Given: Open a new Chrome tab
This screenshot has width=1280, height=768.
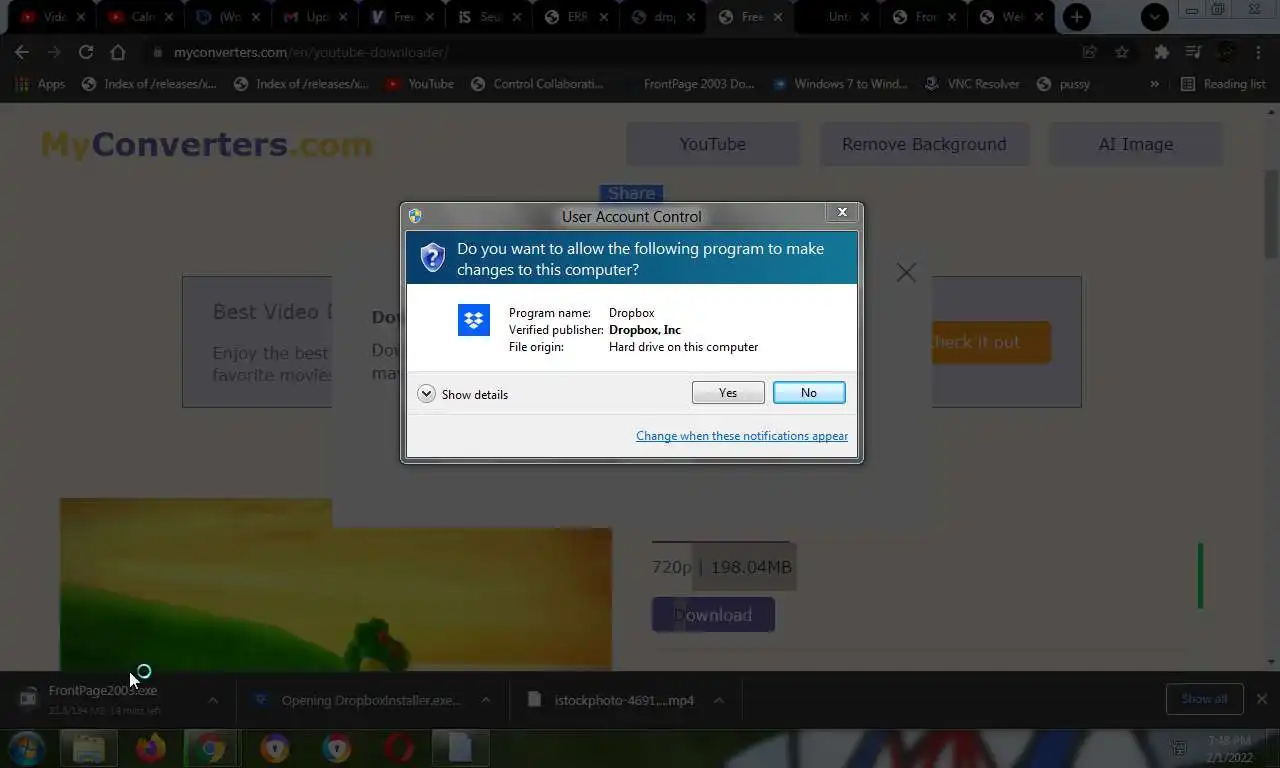Looking at the screenshot, I should tap(1077, 16).
